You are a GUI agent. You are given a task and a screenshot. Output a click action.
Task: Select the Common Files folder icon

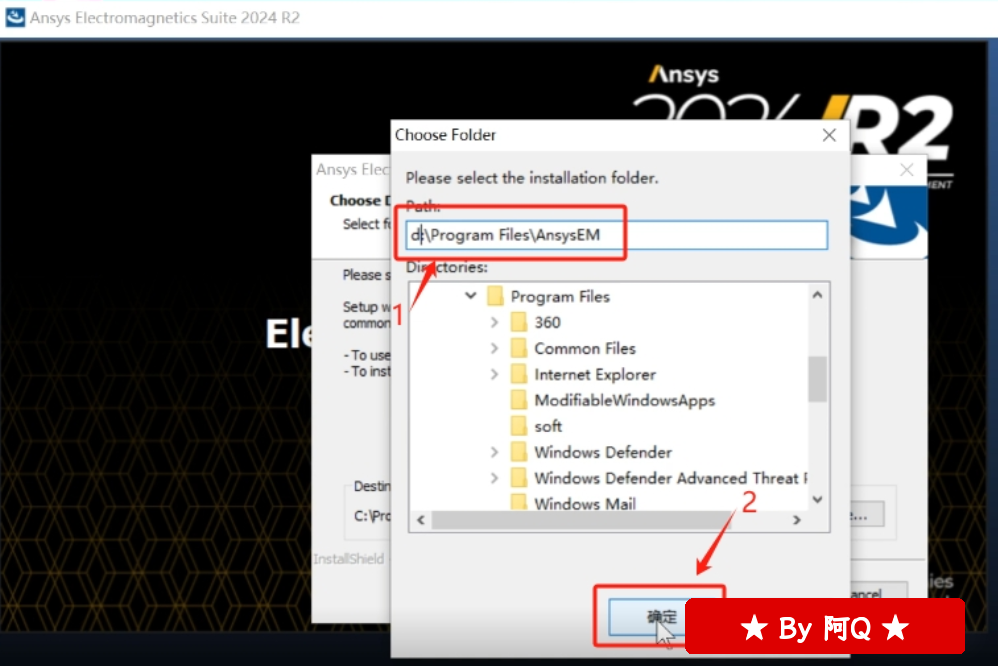519,348
